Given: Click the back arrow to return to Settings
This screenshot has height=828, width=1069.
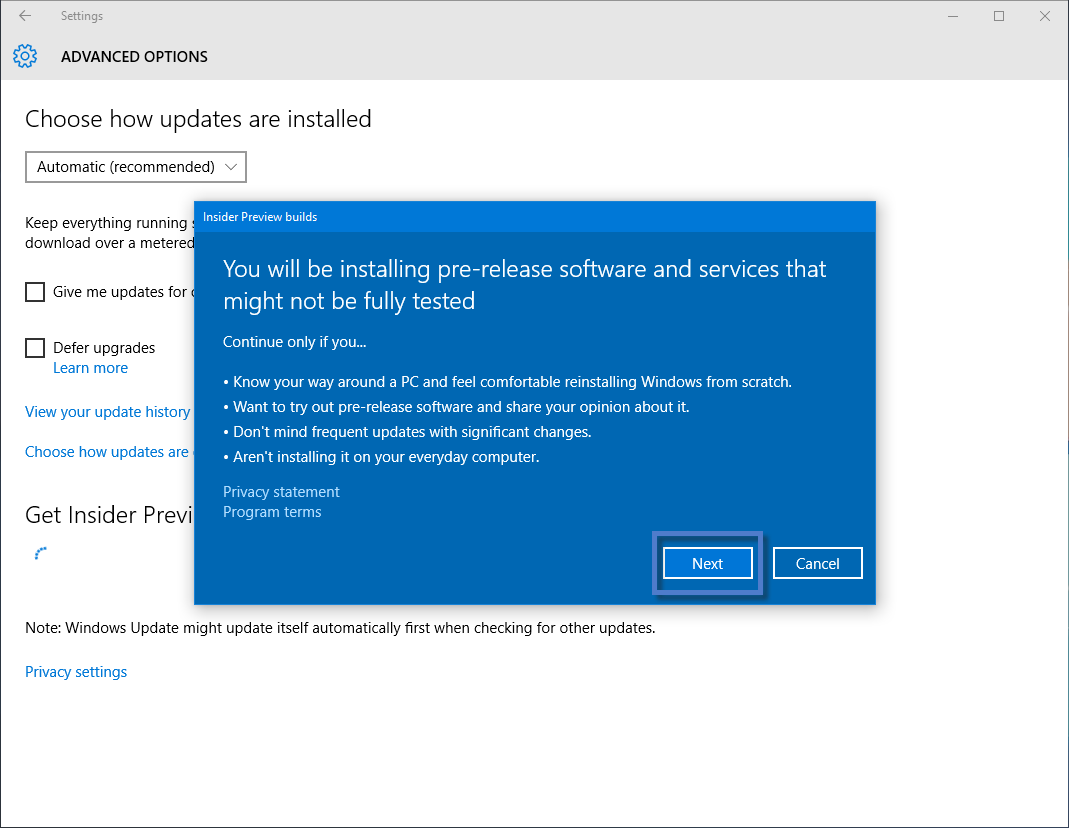Looking at the screenshot, I should click(x=24, y=15).
